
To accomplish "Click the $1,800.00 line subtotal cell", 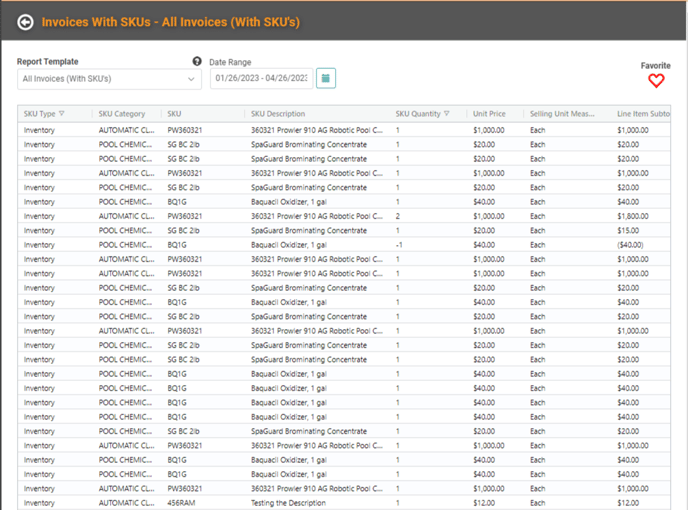I will pos(634,216).
